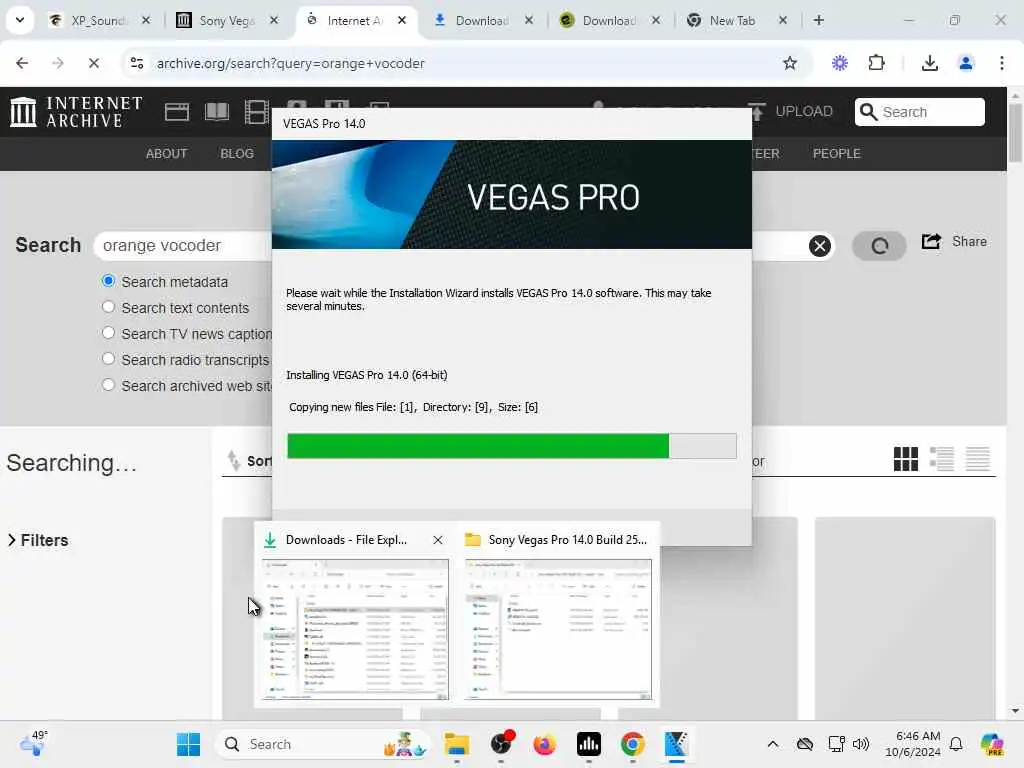The height and width of the screenshot is (768, 1024).
Task: Click the purple gear extension icon
Action: tap(840, 63)
